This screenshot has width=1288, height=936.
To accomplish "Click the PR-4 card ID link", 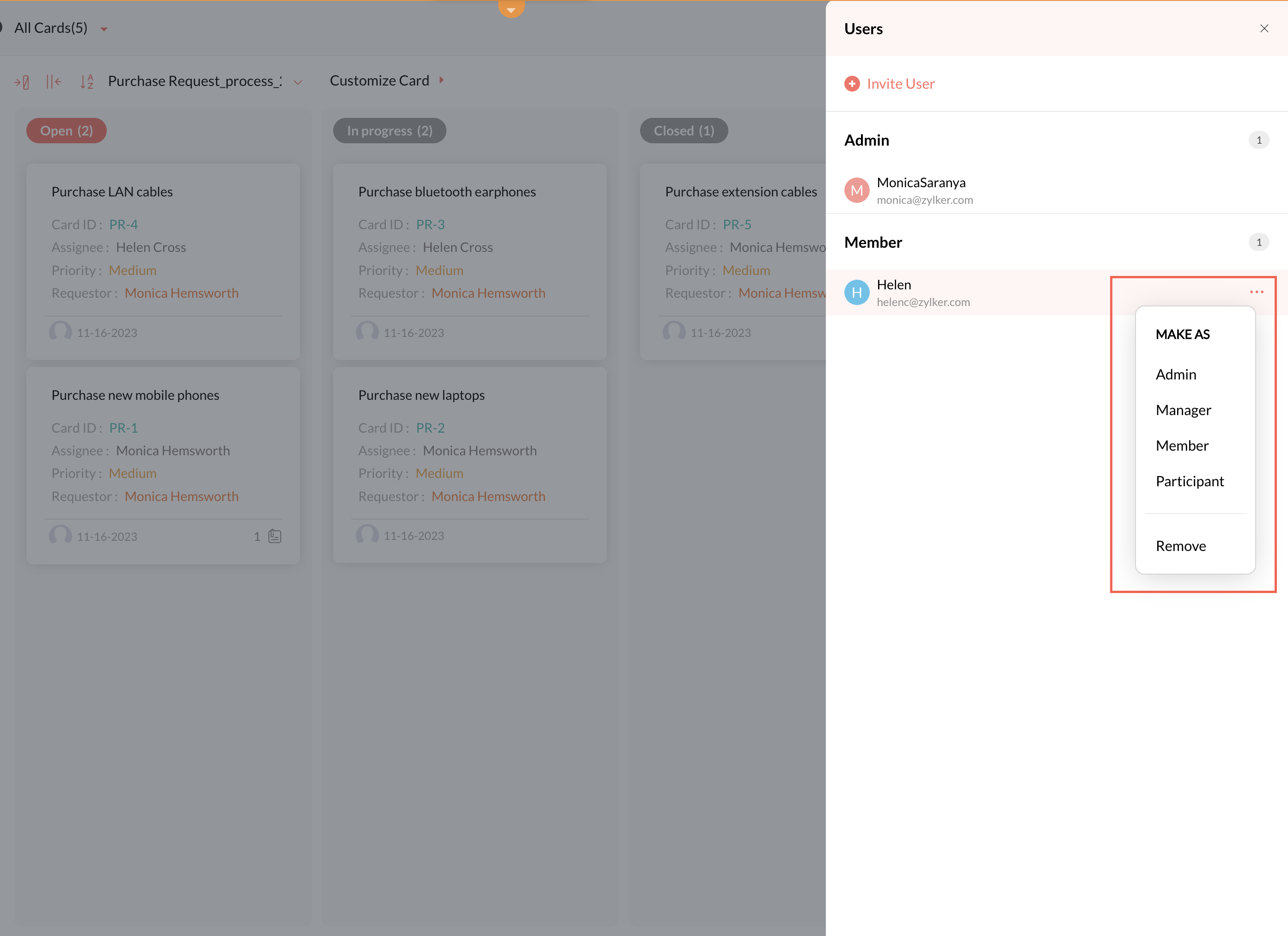I will [123, 224].
